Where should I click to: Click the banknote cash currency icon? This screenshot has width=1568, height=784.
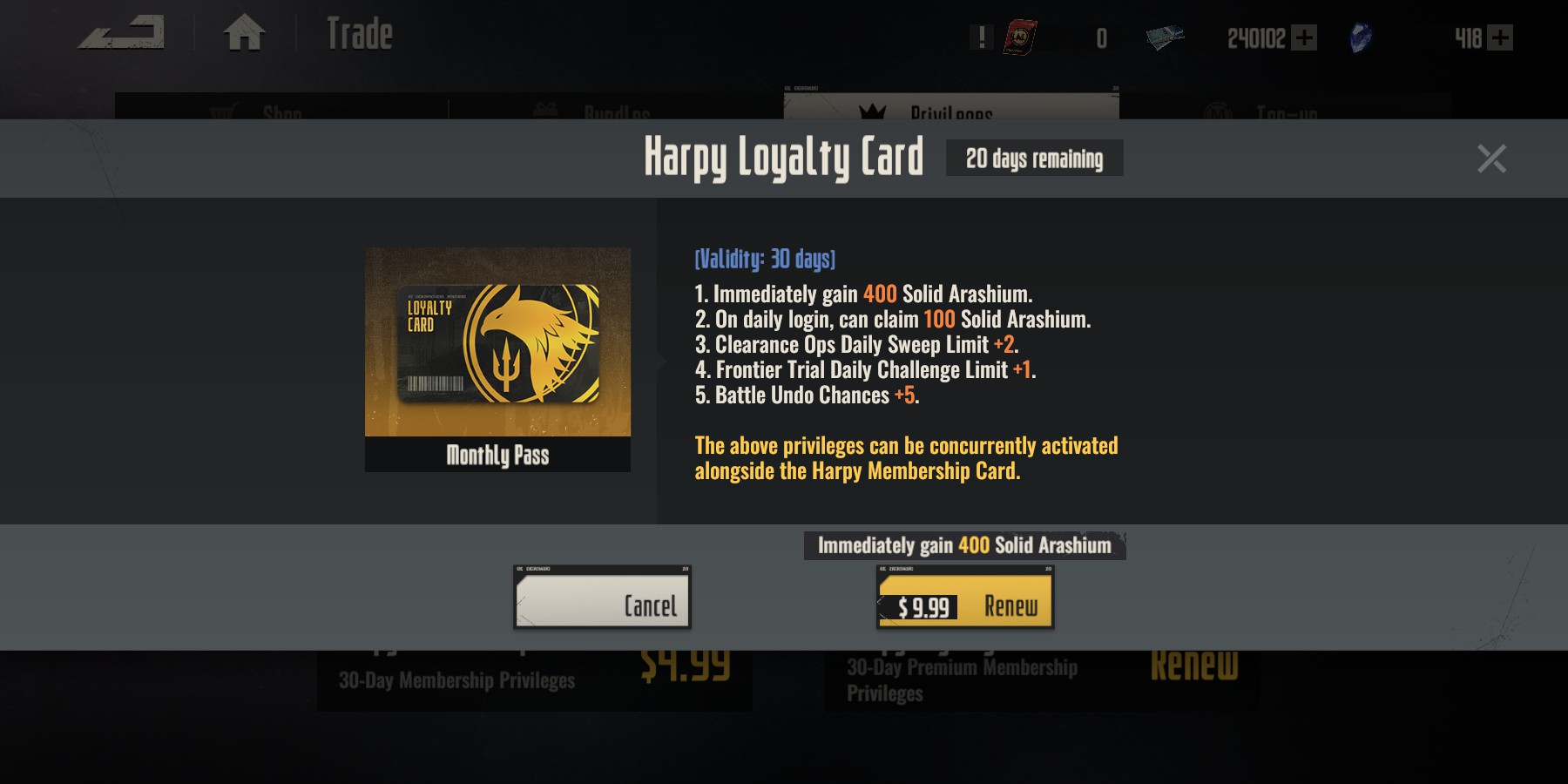coord(1165,37)
